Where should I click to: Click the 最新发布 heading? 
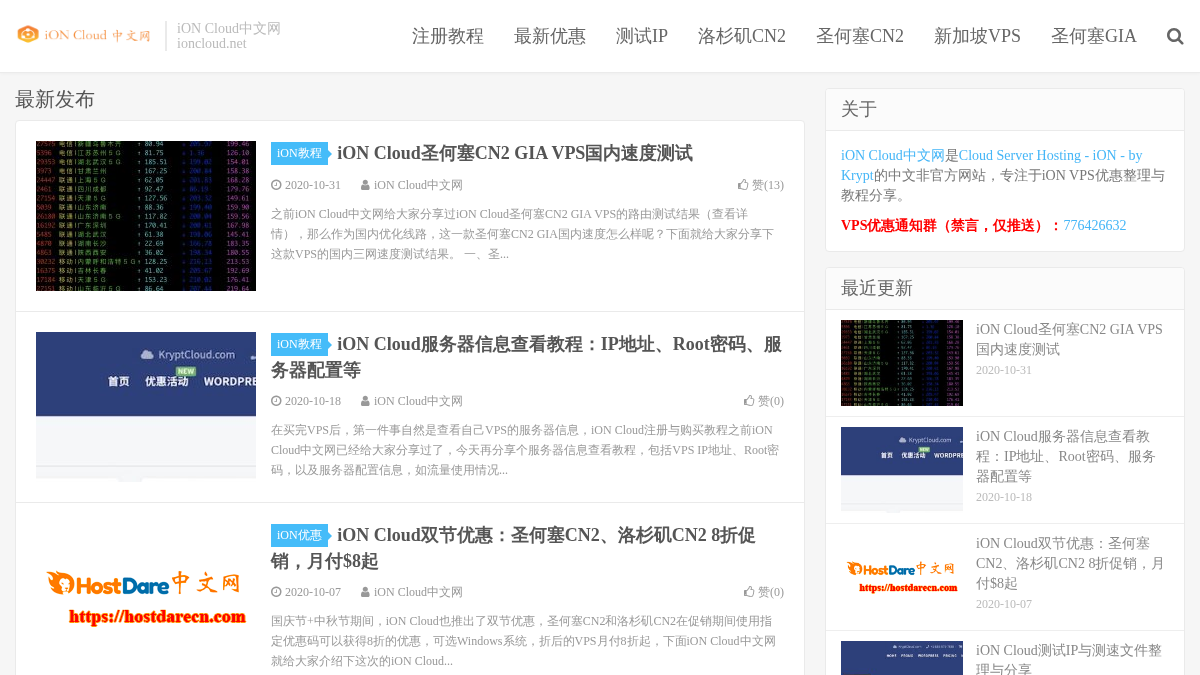(55, 99)
